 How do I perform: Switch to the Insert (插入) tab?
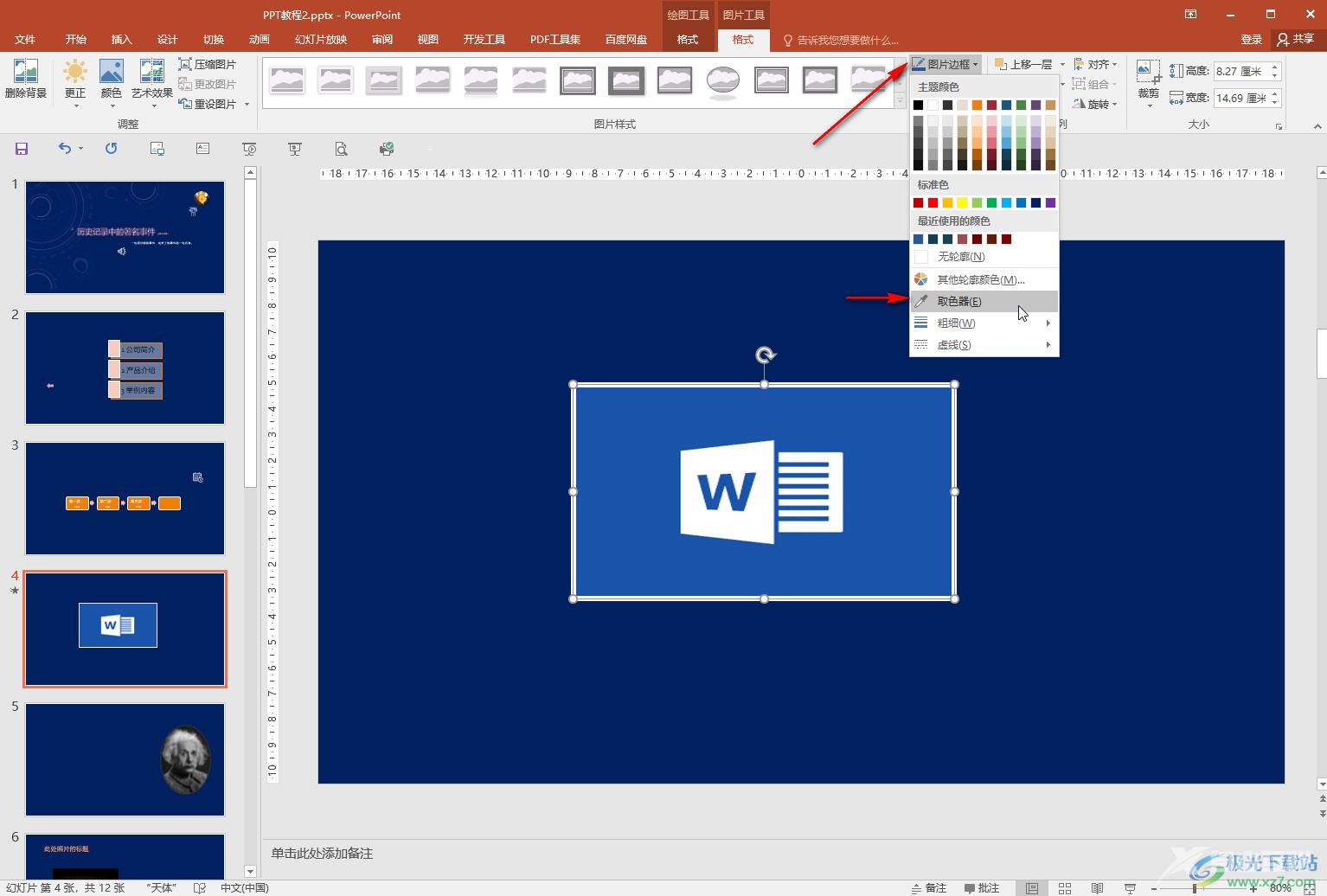tap(122, 40)
